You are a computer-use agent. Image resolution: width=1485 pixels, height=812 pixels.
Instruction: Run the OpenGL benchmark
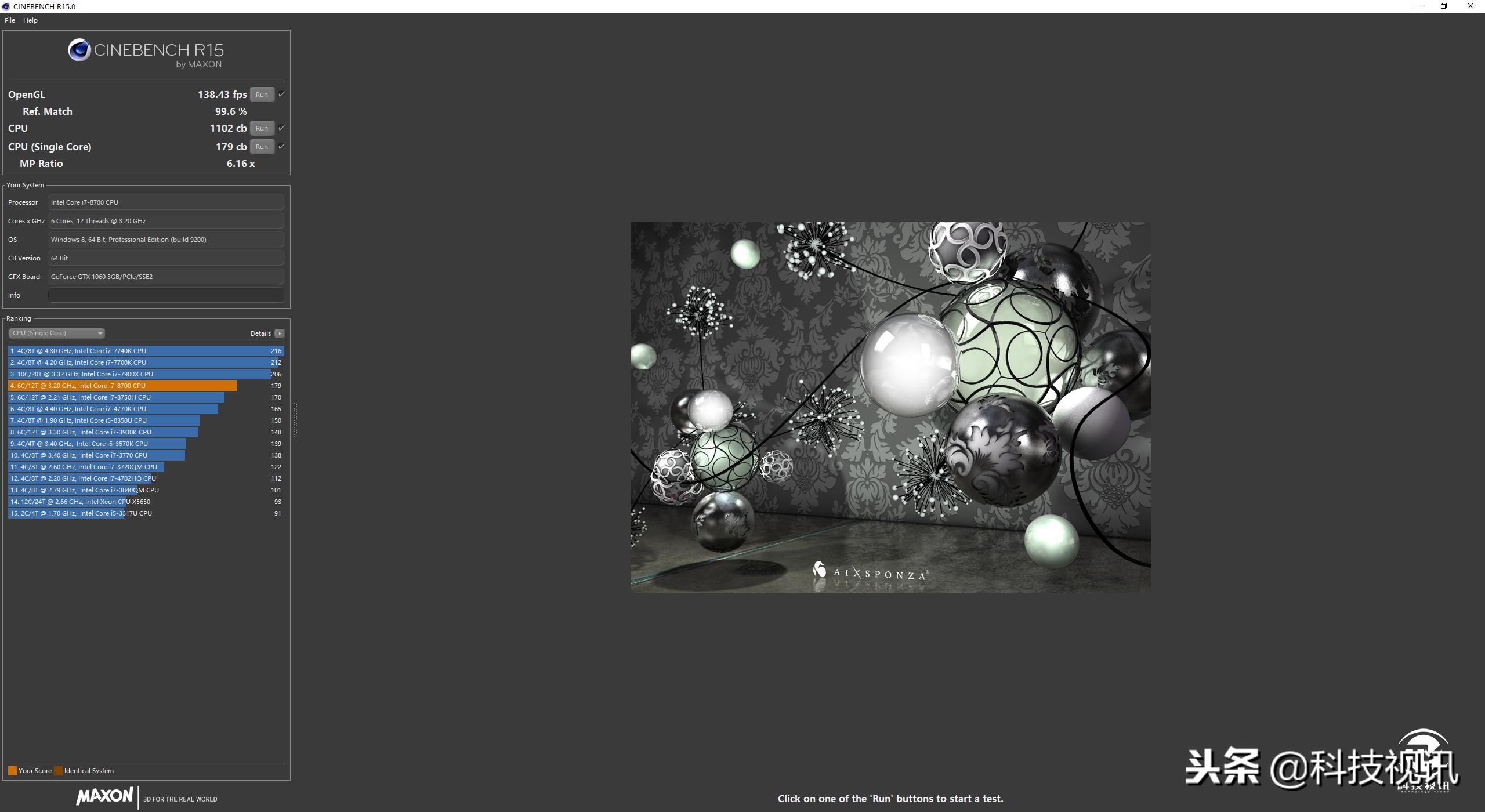(x=262, y=95)
